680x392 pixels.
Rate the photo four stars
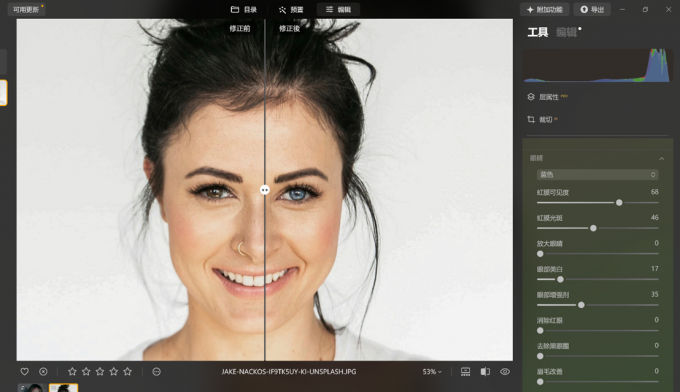pos(114,372)
